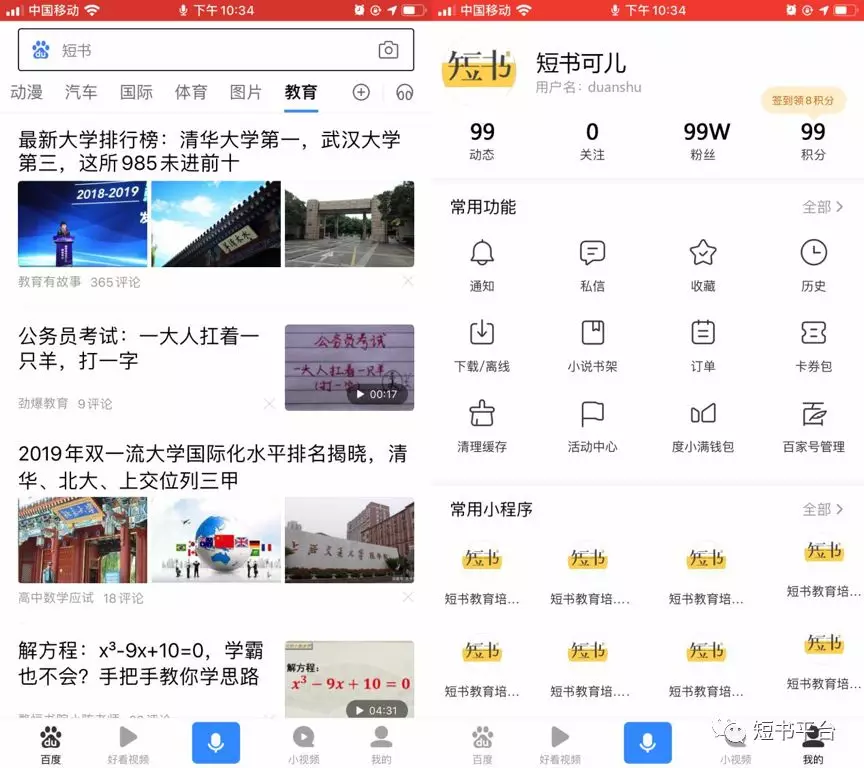The width and height of the screenshot is (864, 768).
Task: Expand 全部 next to 常用小程序
Action: [x=822, y=509]
